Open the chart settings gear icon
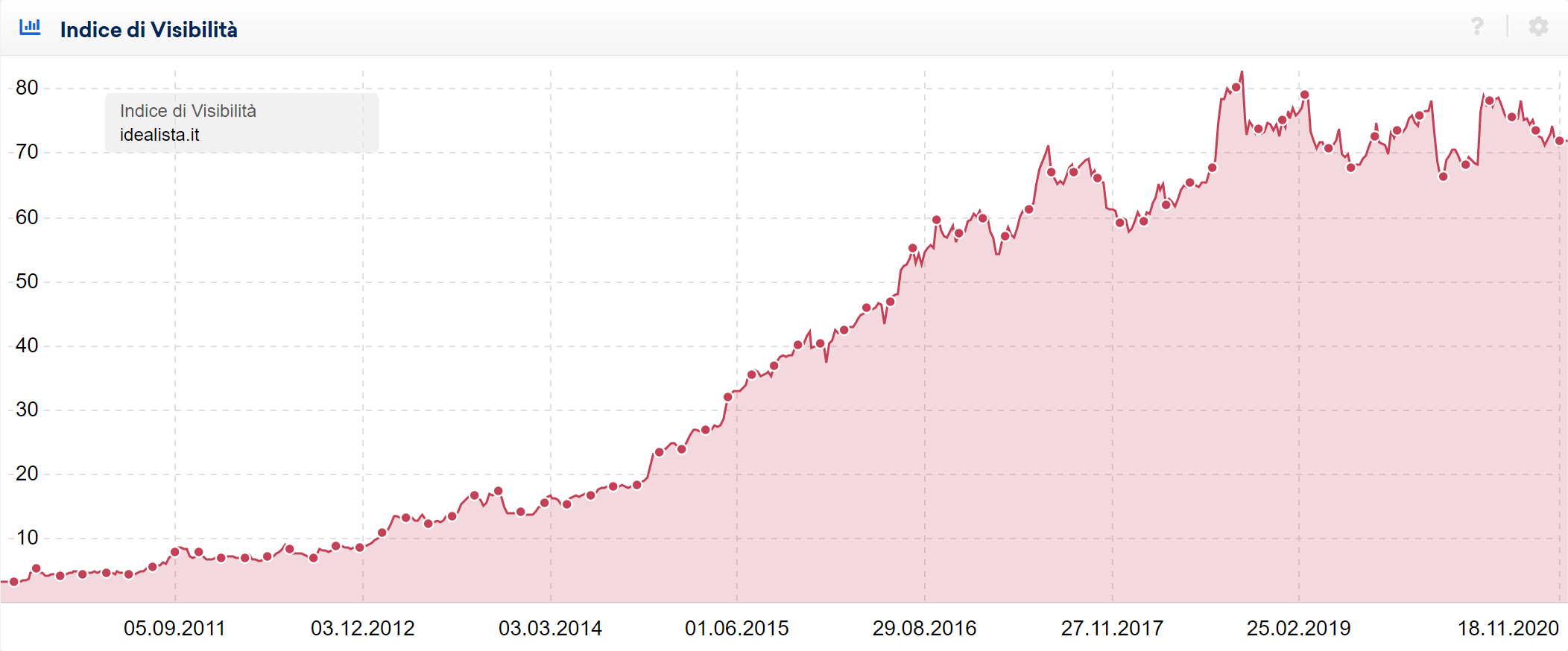Screen dimensions: 1568x651 [x=1538, y=27]
